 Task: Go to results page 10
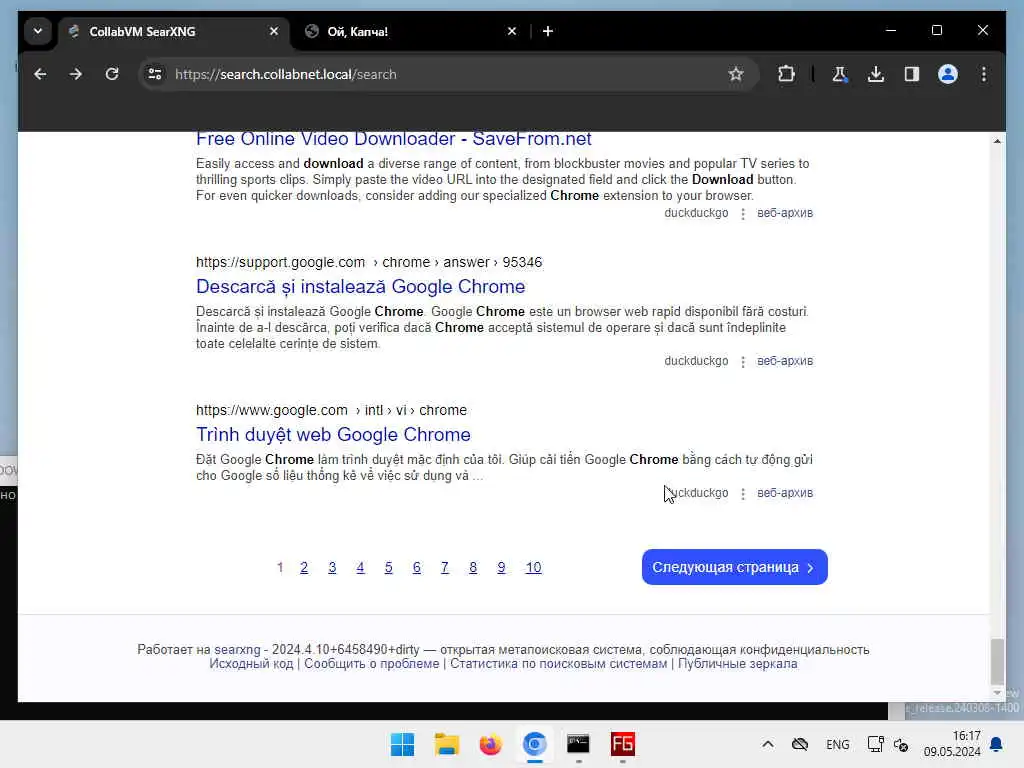(x=534, y=568)
